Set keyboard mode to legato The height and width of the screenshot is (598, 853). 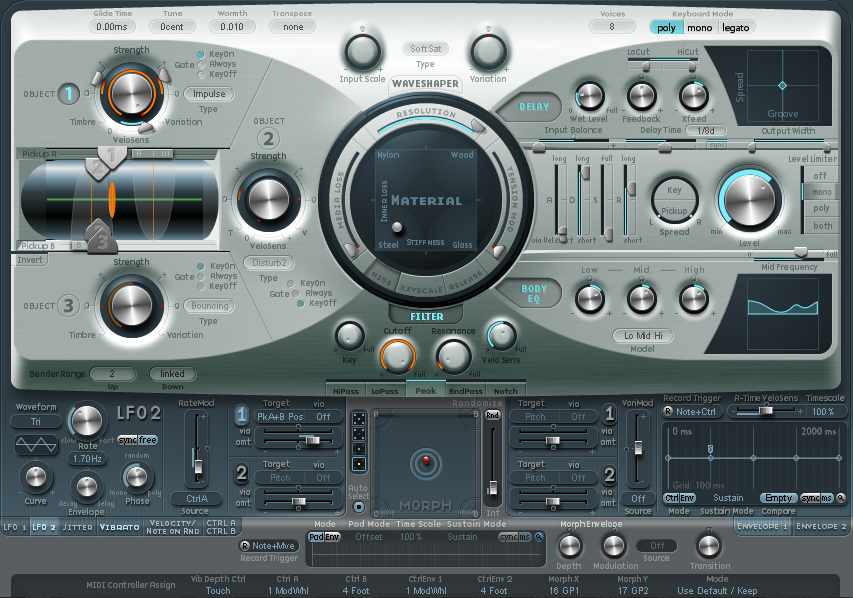coord(735,27)
